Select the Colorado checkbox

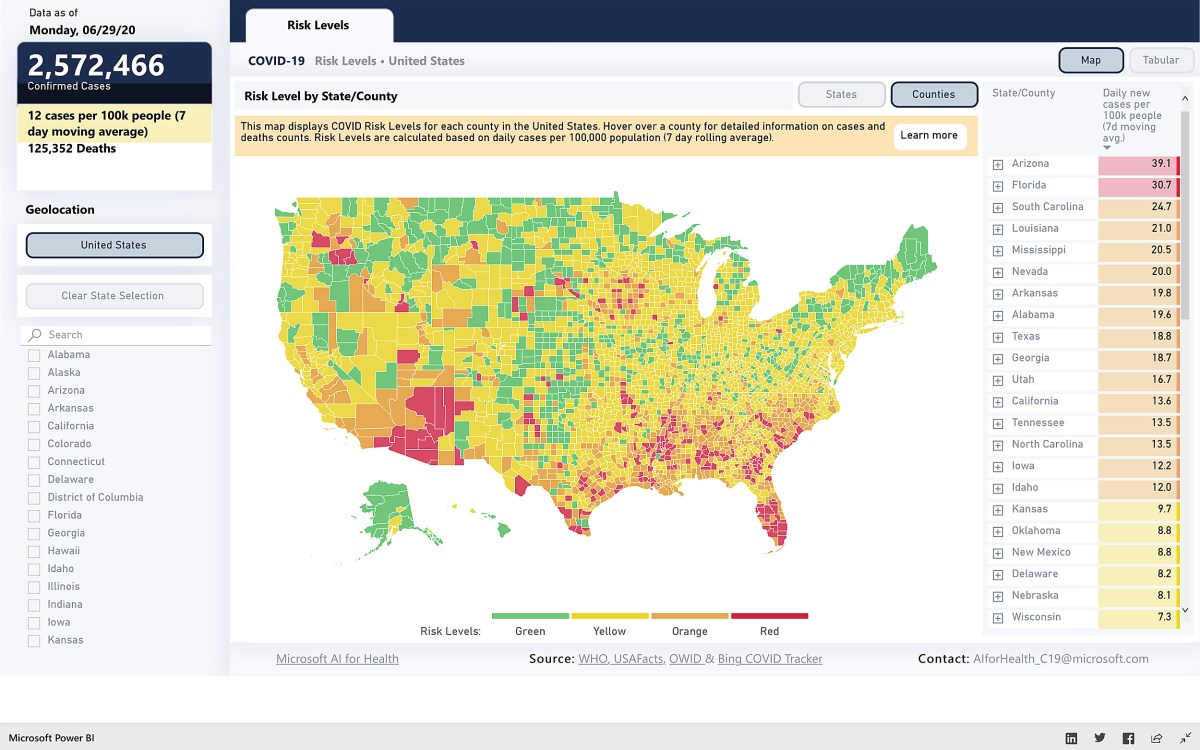click(34, 444)
